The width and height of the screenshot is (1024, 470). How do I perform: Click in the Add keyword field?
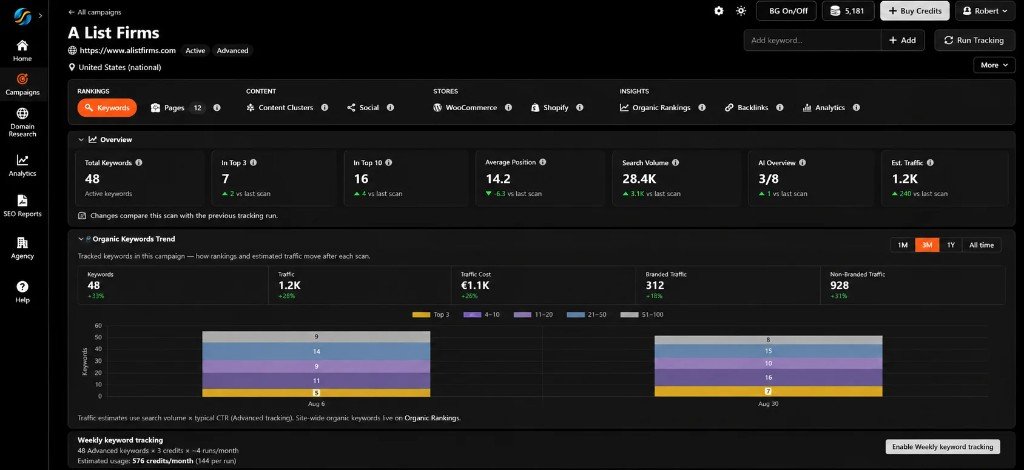[812, 40]
